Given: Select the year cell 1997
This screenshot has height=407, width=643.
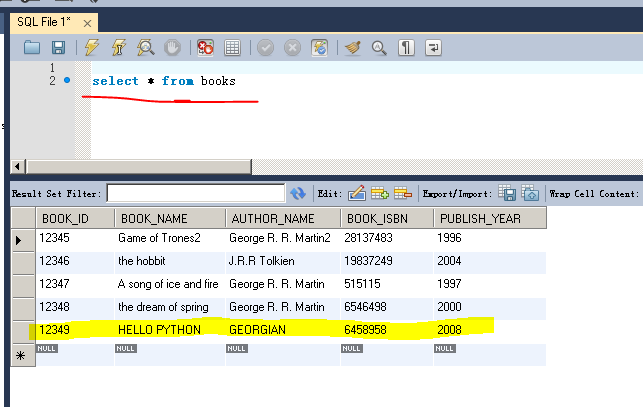Looking at the screenshot, I should coord(490,284).
